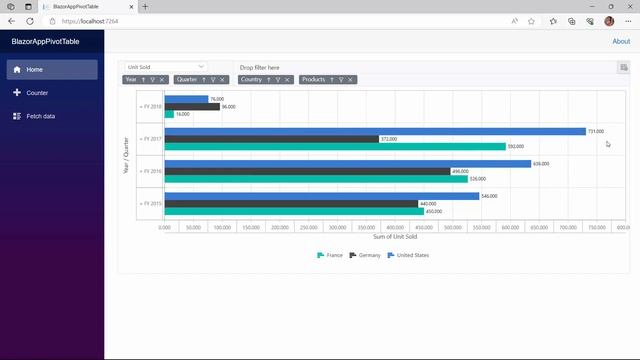
Task: Open the Fetch data page
Action: [52, 116]
